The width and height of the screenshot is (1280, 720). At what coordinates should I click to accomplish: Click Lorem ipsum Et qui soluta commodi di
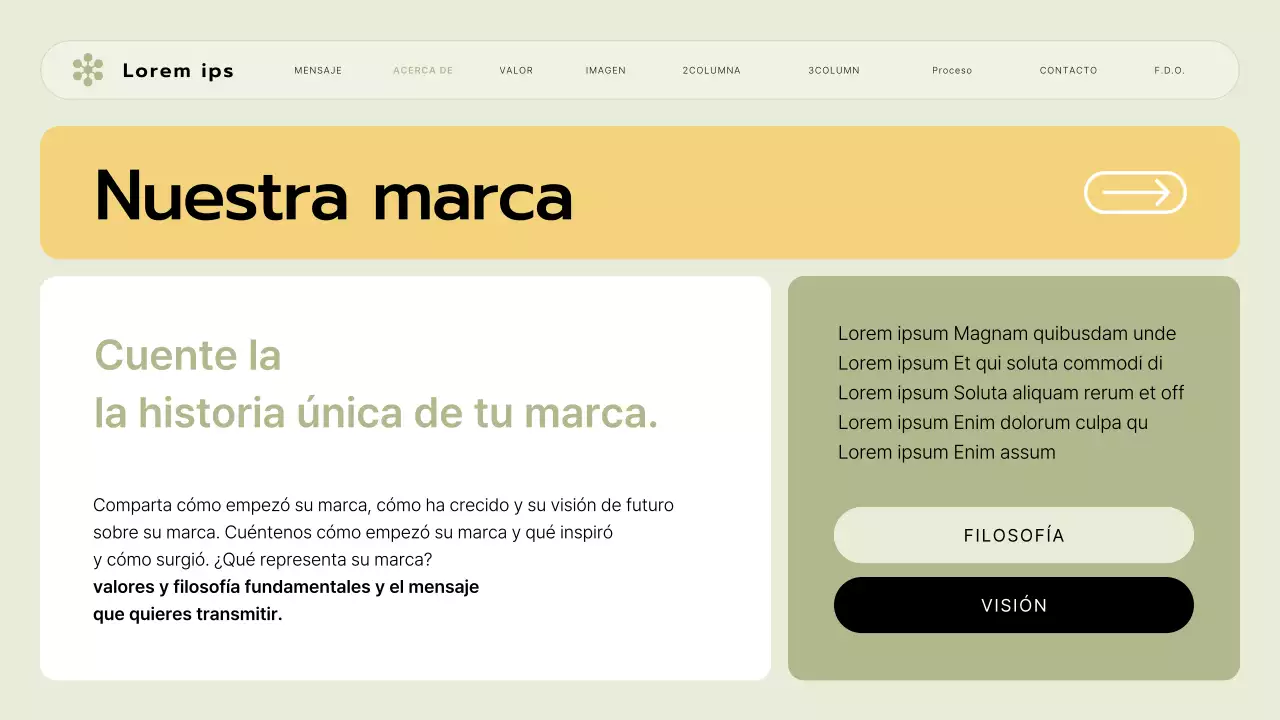point(1000,363)
